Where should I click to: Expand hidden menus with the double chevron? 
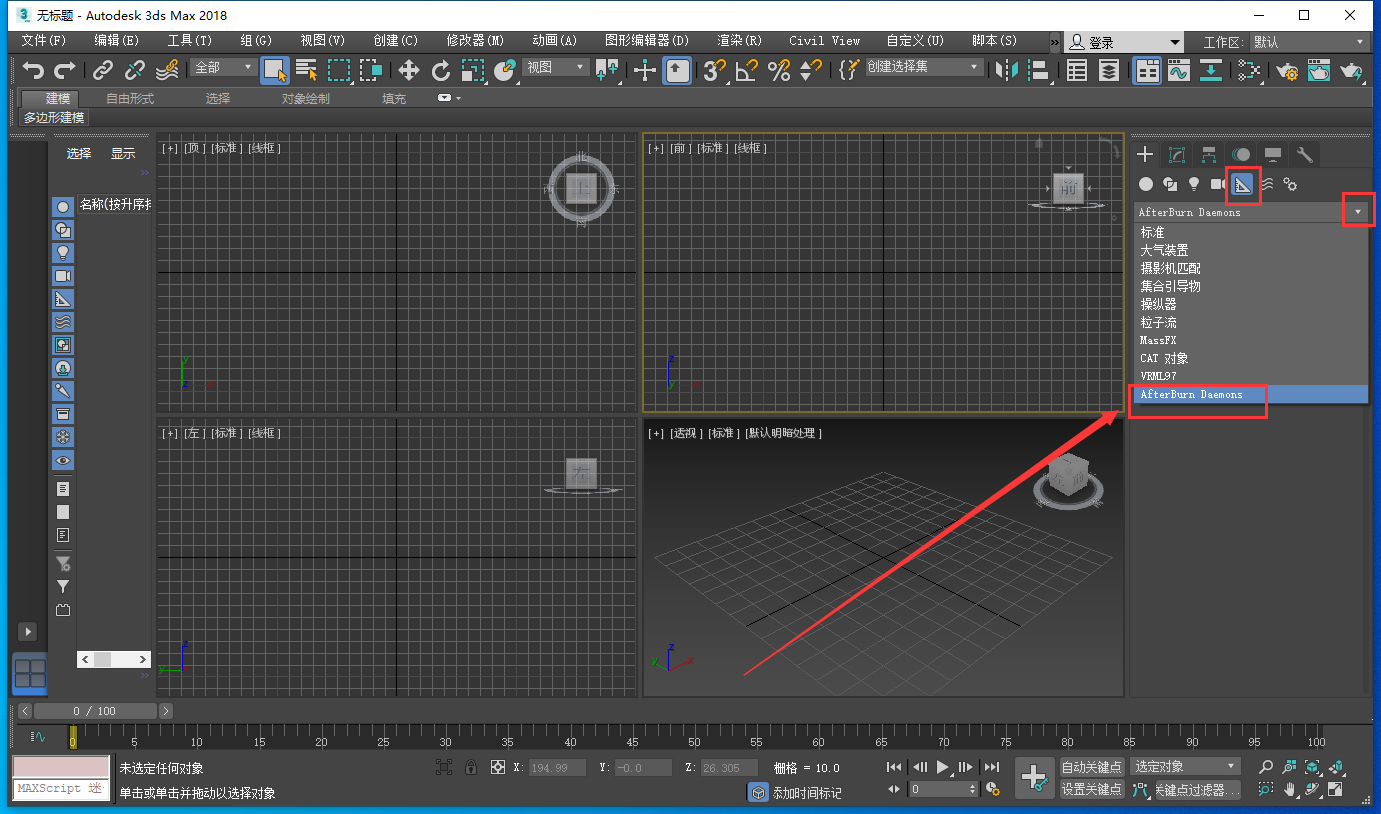point(1054,42)
